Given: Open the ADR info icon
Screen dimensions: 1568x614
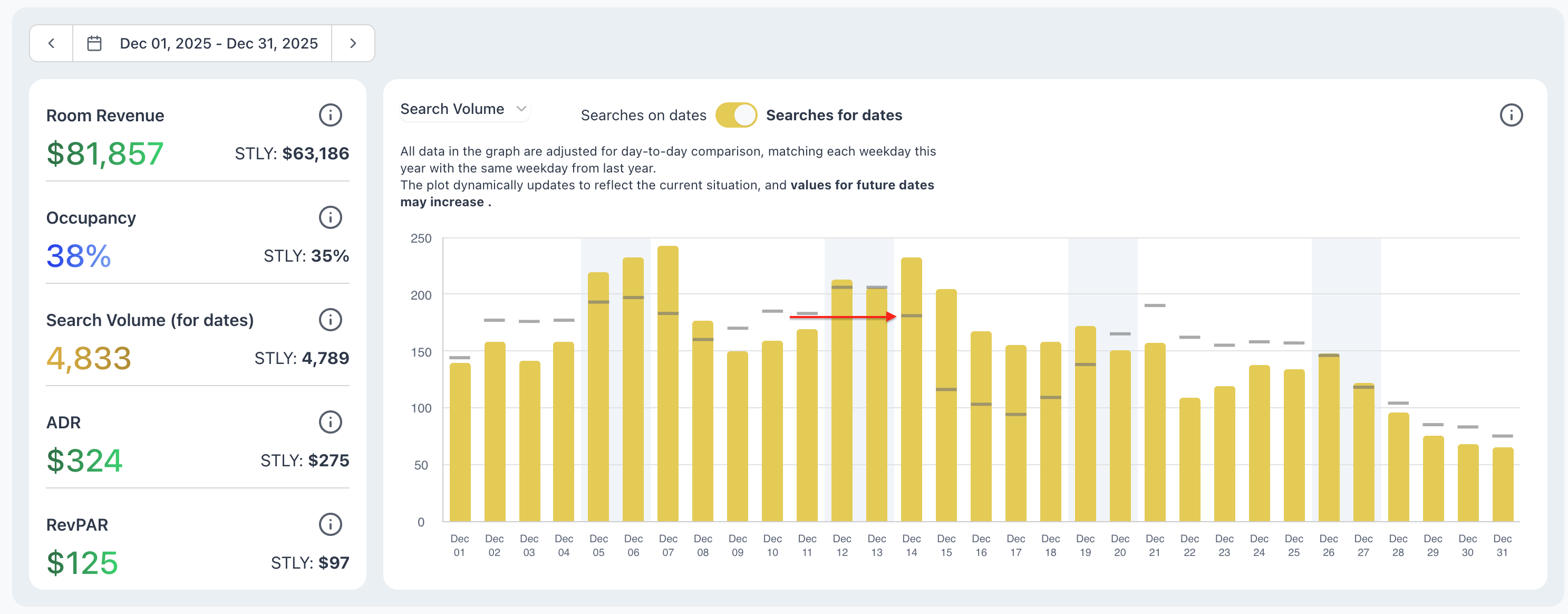Looking at the screenshot, I should pyautogui.click(x=330, y=422).
